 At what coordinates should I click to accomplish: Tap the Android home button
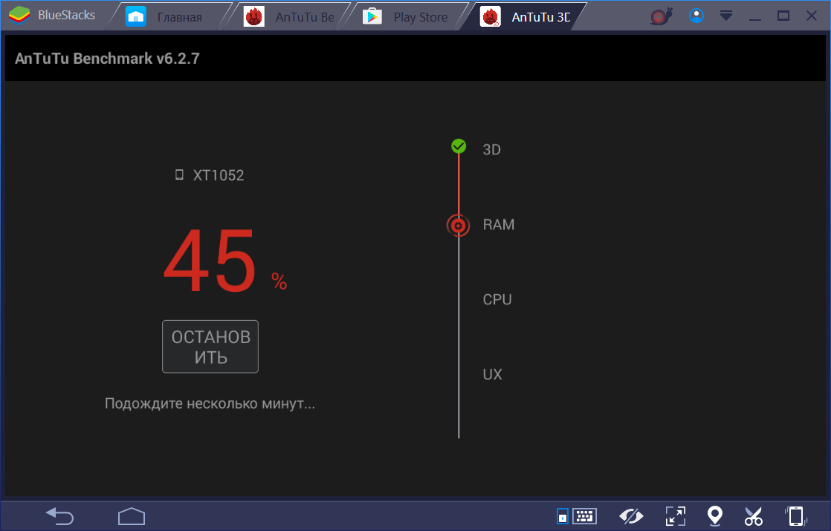click(x=131, y=516)
